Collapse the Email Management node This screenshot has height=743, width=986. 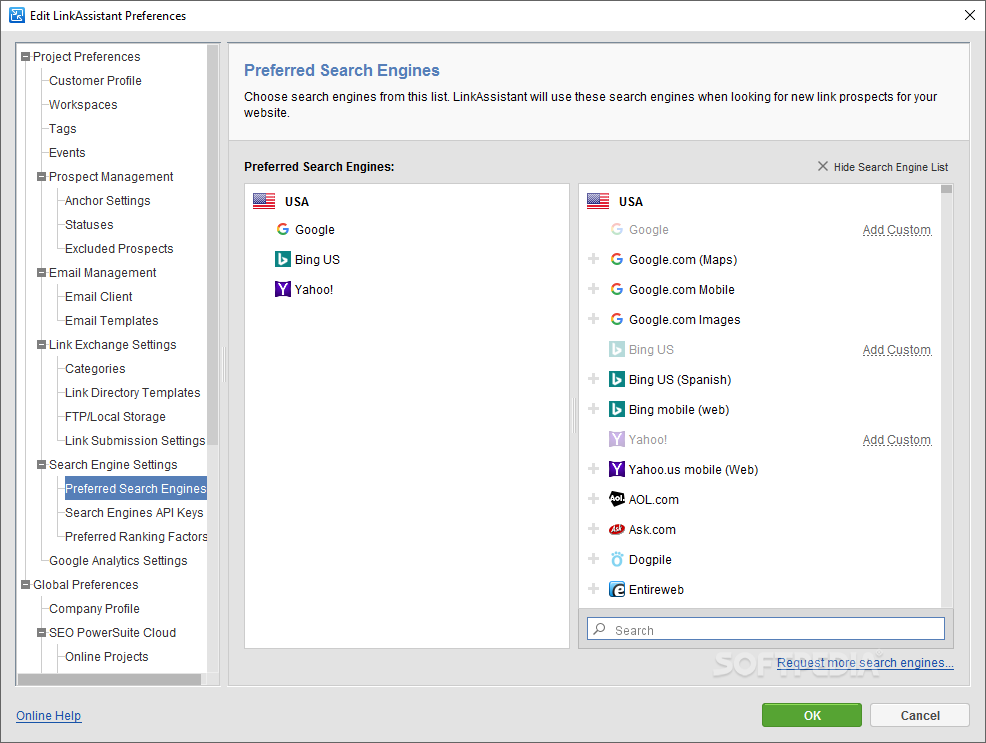42,273
